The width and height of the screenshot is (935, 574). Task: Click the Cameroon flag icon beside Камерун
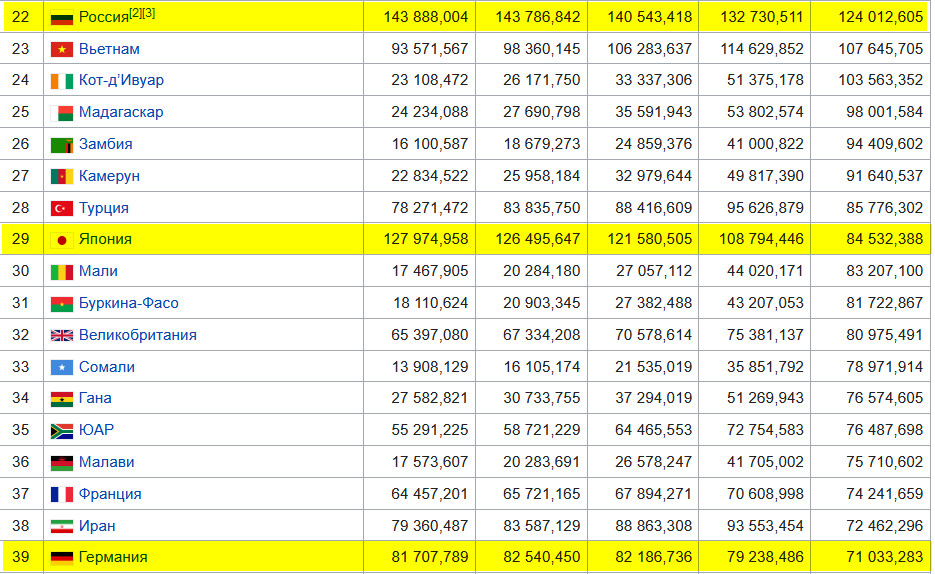coord(62,176)
